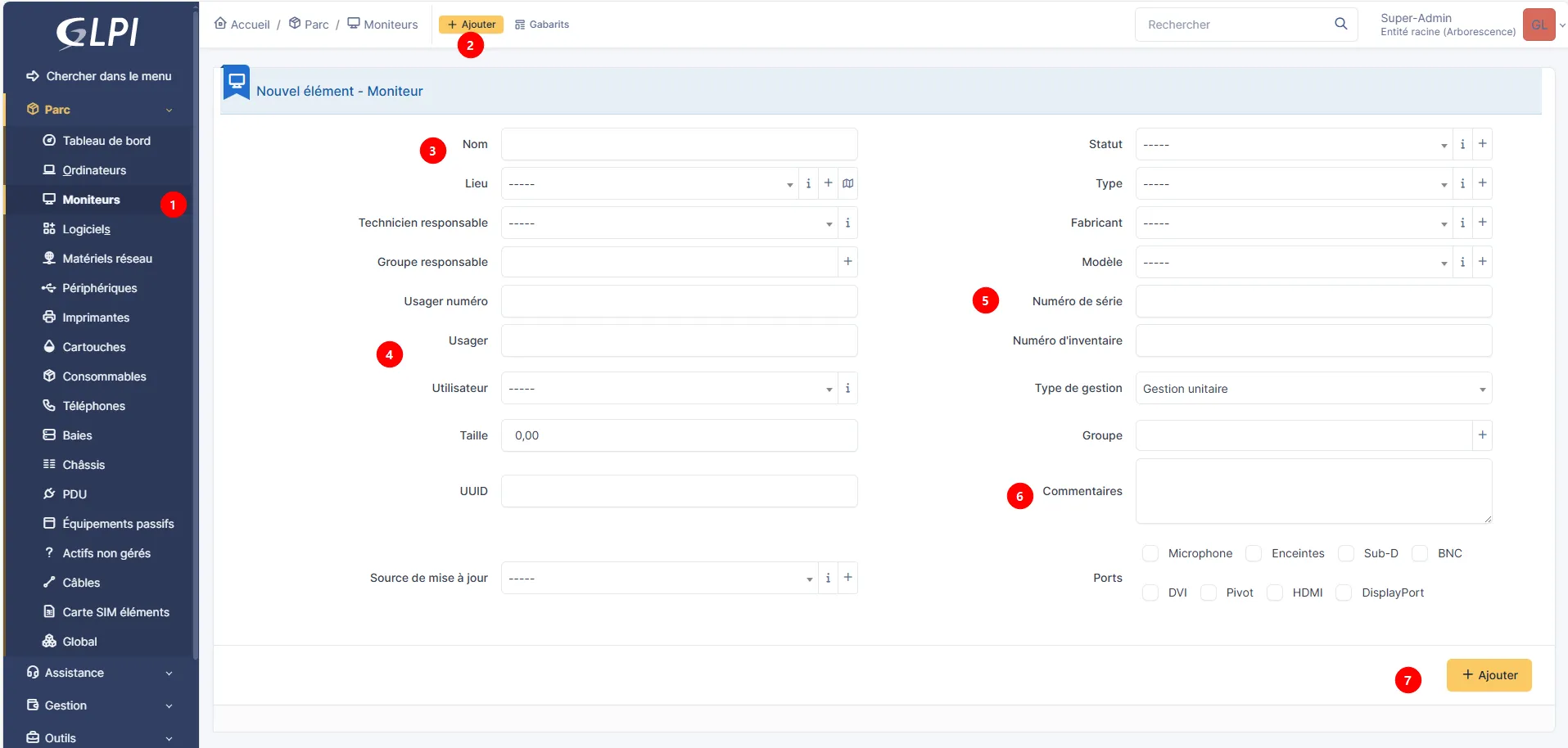Open the Lieu dropdown
The width and height of the screenshot is (1568, 748).
(x=649, y=183)
